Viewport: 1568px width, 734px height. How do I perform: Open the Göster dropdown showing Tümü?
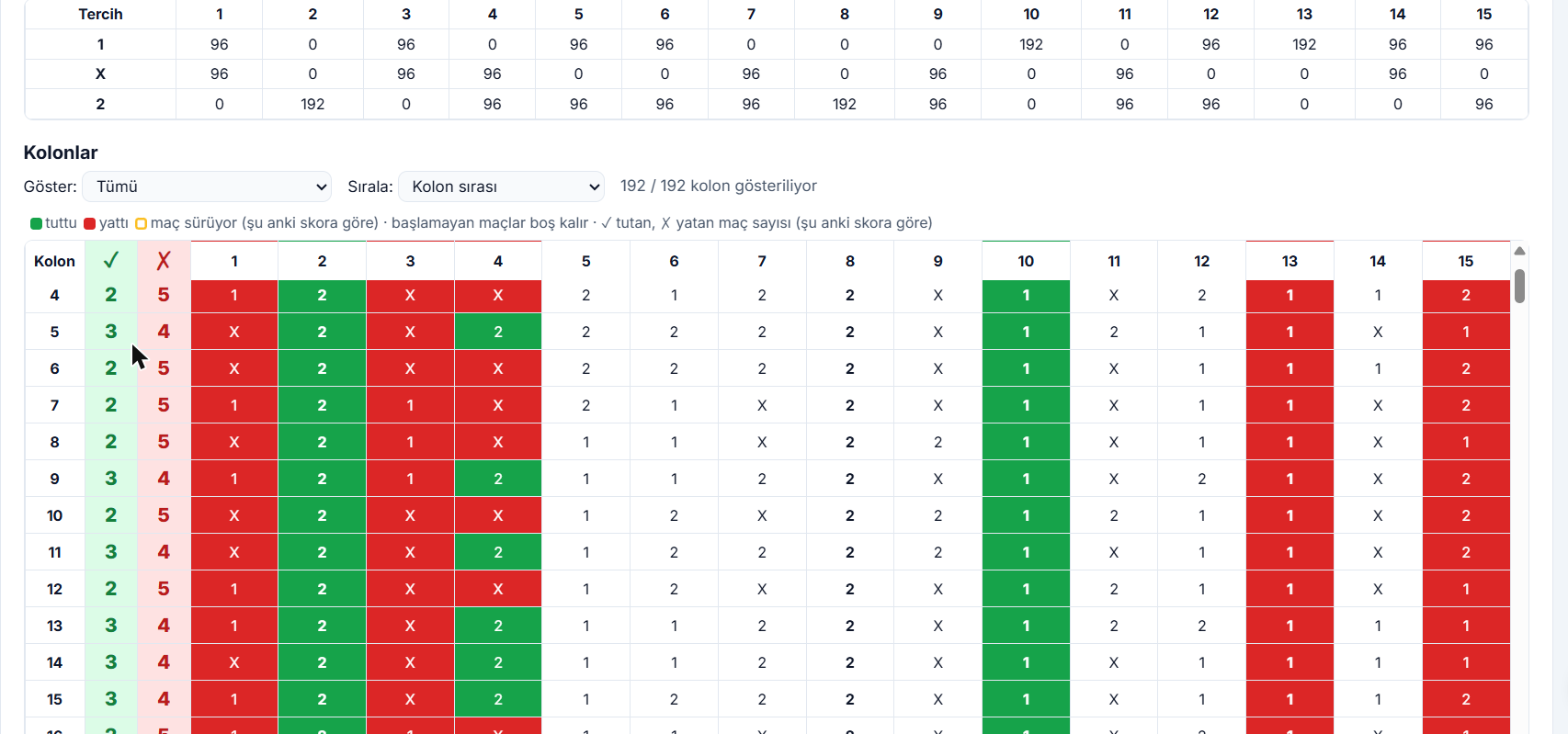[207, 187]
